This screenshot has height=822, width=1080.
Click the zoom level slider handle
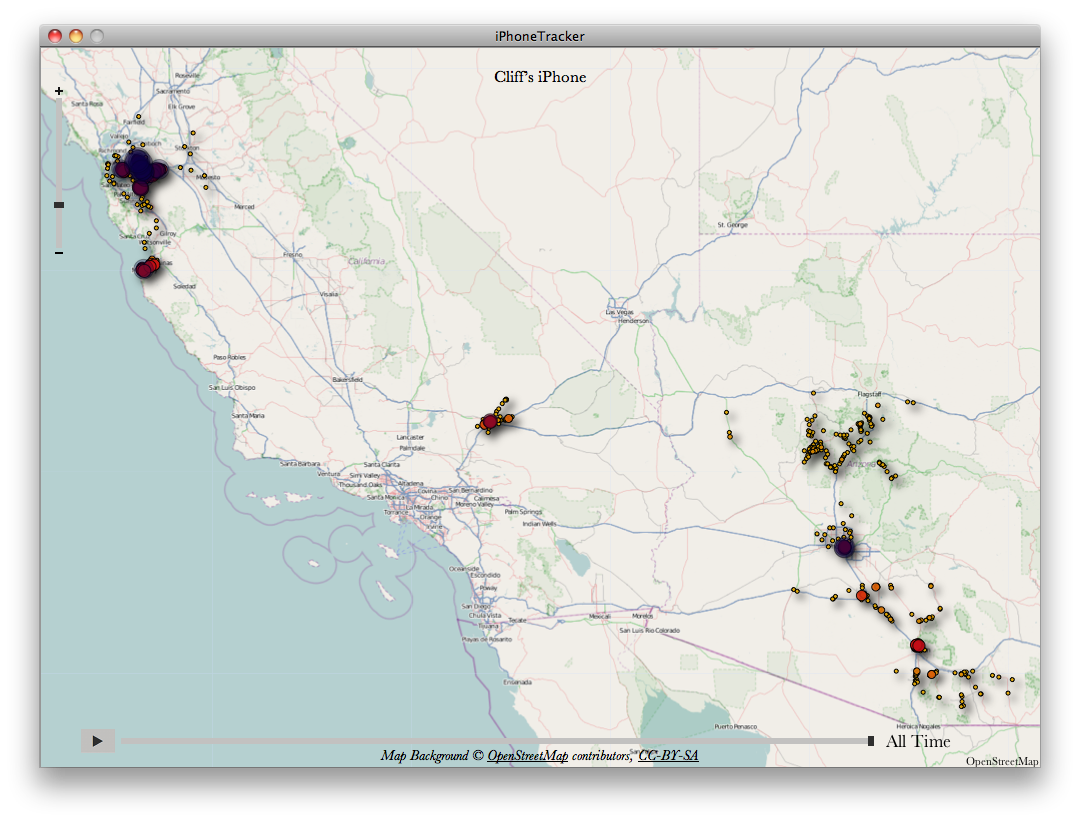click(x=59, y=205)
